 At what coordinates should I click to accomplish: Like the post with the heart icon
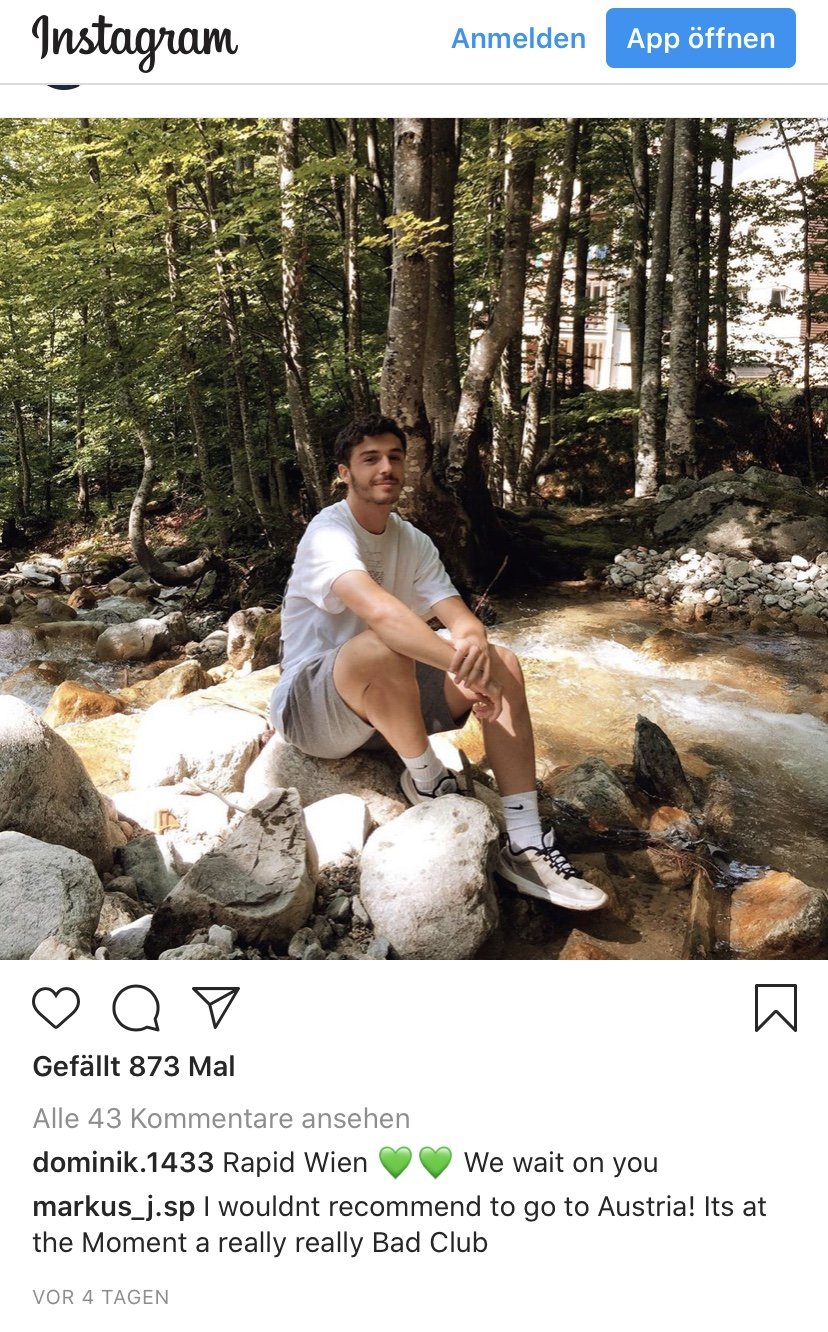(56, 1008)
